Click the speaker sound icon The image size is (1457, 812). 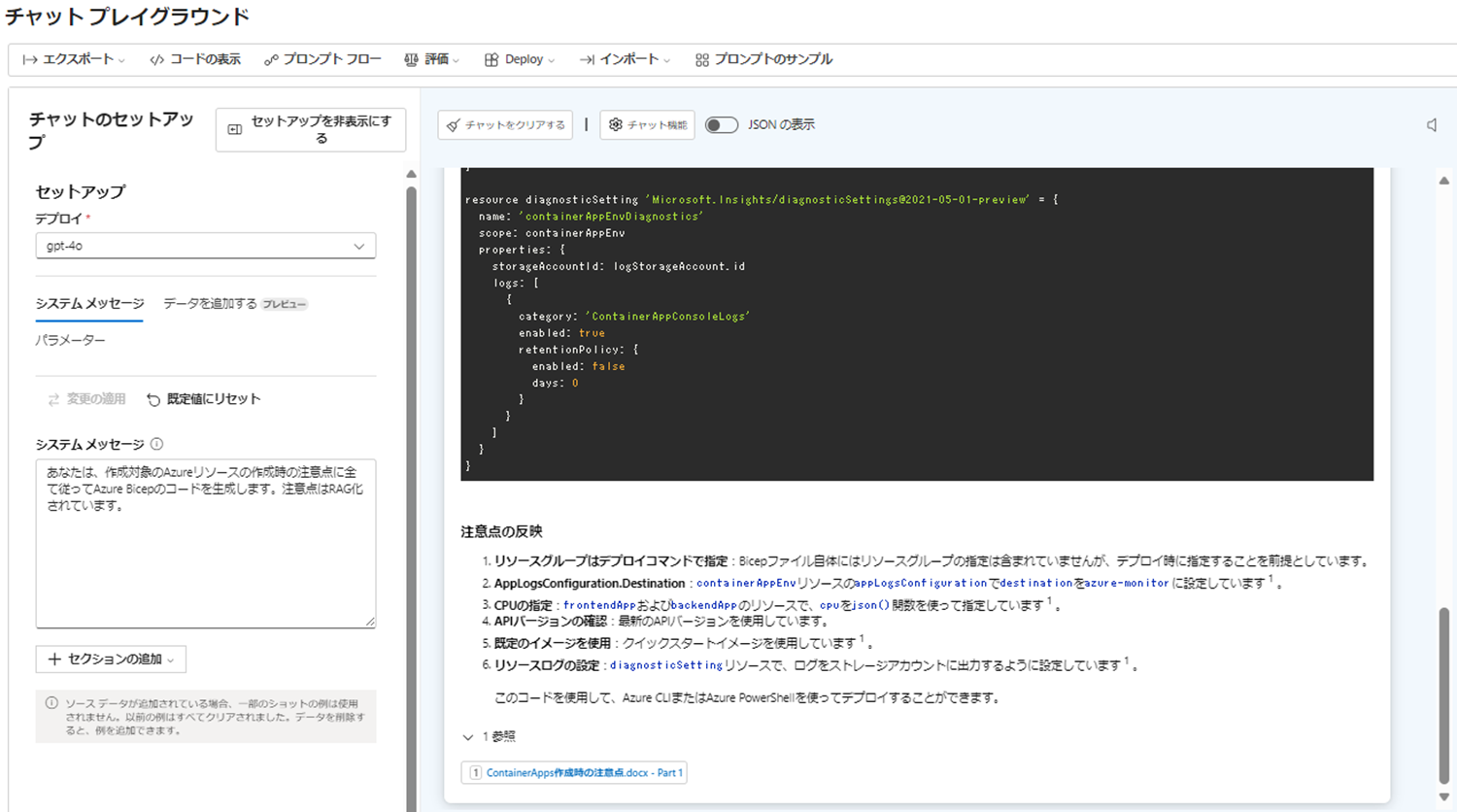point(1432,125)
